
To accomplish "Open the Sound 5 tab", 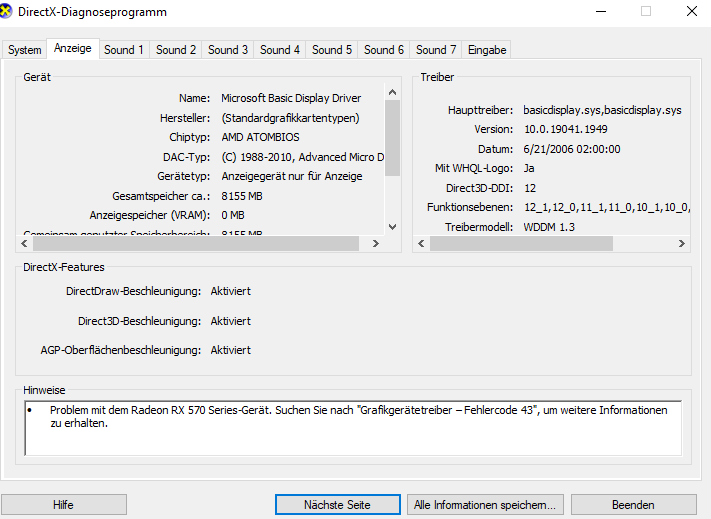I will pos(332,50).
